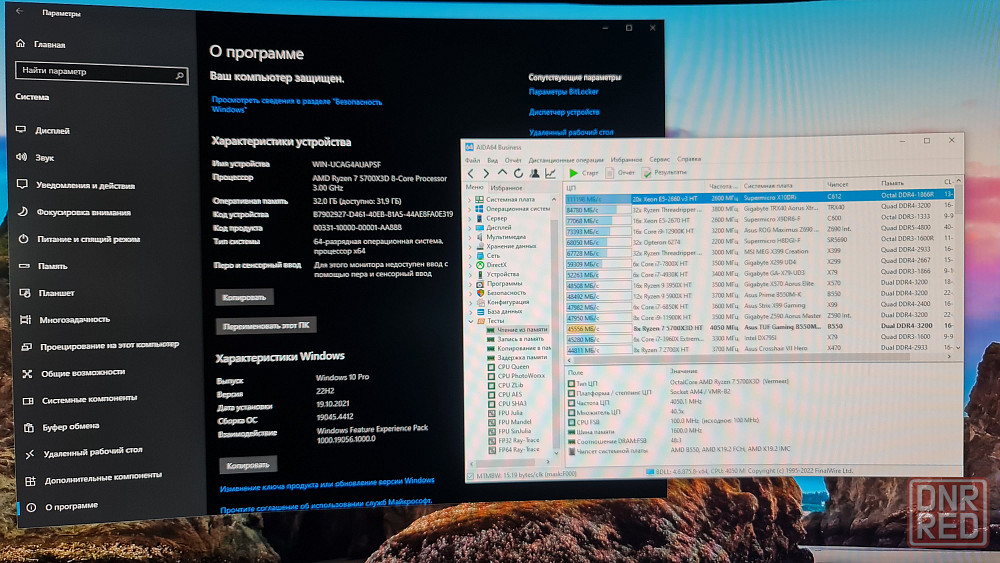Open Копирование в память memory copy test
This screenshot has width=1000, height=563.
pyautogui.click(x=518, y=348)
